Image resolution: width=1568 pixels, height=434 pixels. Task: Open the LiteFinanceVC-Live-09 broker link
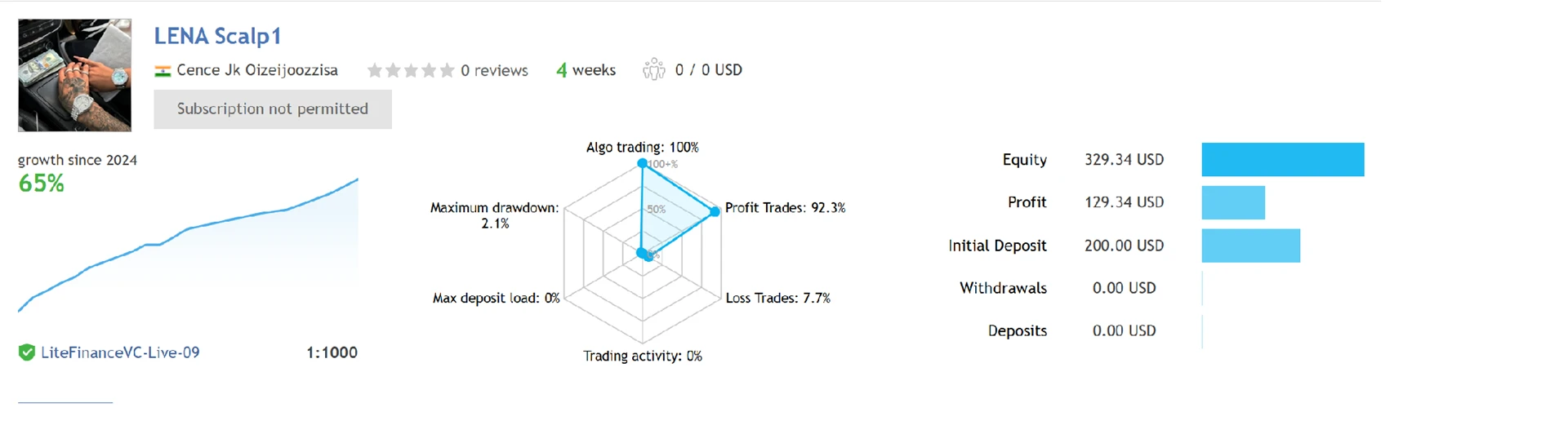point(120,352)
